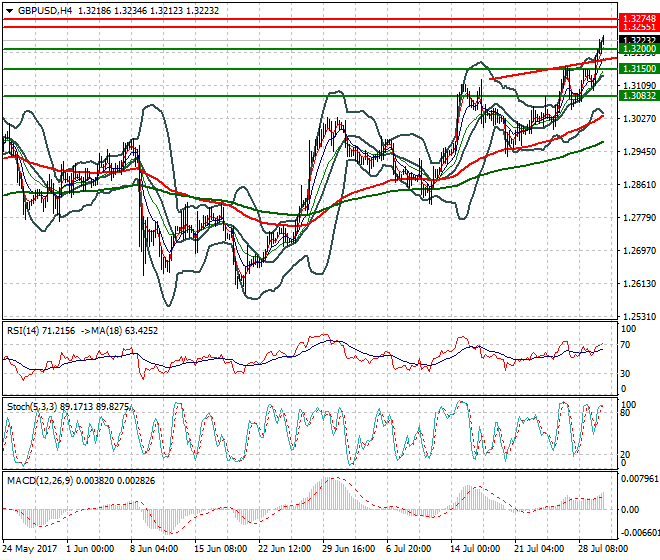The image size is (660, 560).
Task: Click the 1.28610 price scale value
Action: click(x=639, y=184)
